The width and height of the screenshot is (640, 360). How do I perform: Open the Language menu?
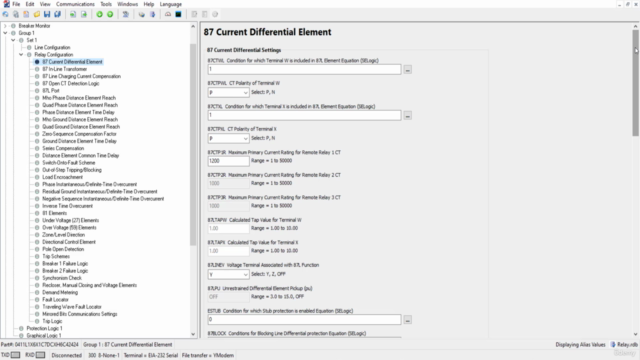[171, 4]
